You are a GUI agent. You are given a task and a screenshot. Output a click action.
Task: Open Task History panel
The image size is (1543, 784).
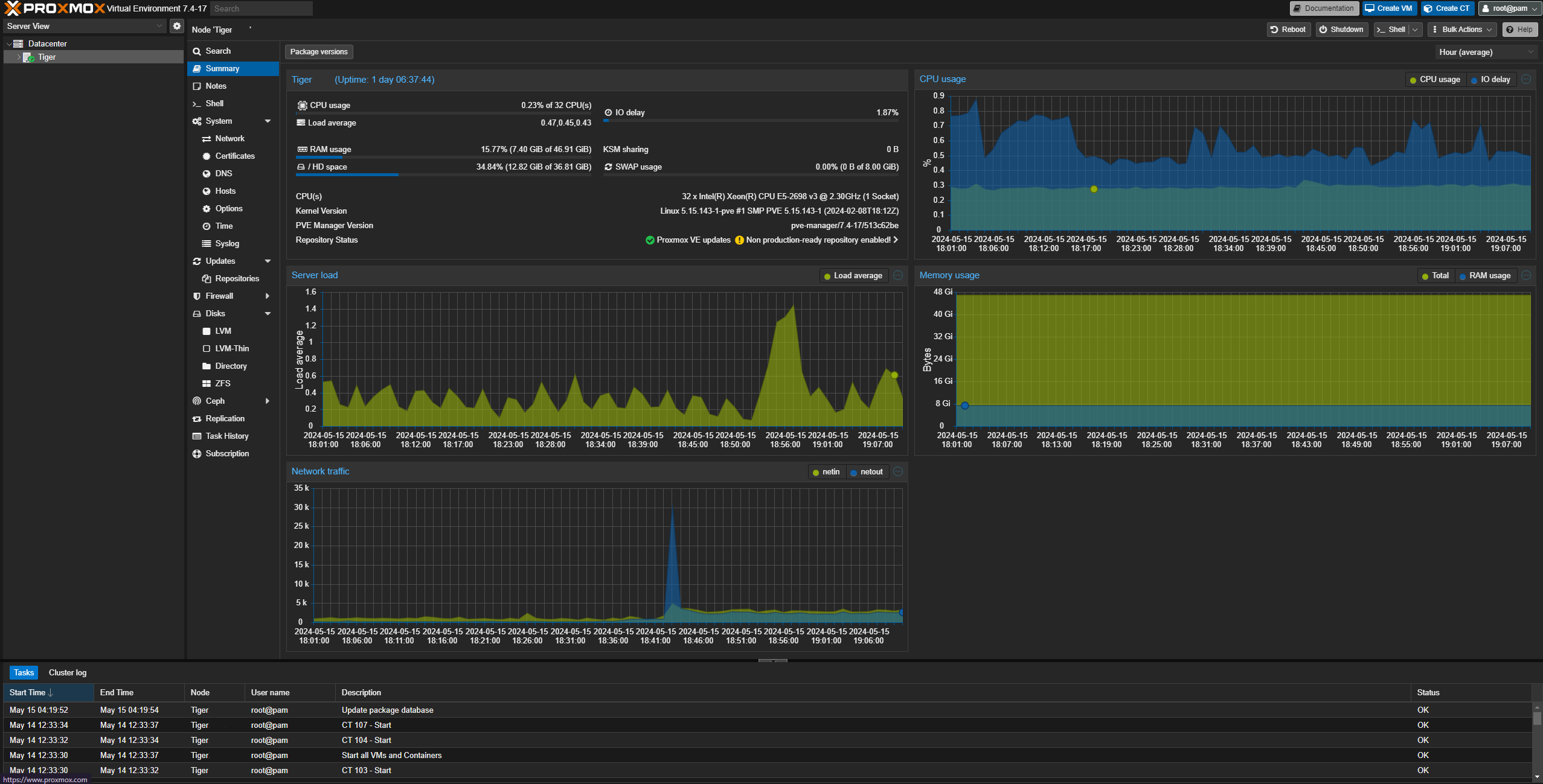[x=226, y=436]
